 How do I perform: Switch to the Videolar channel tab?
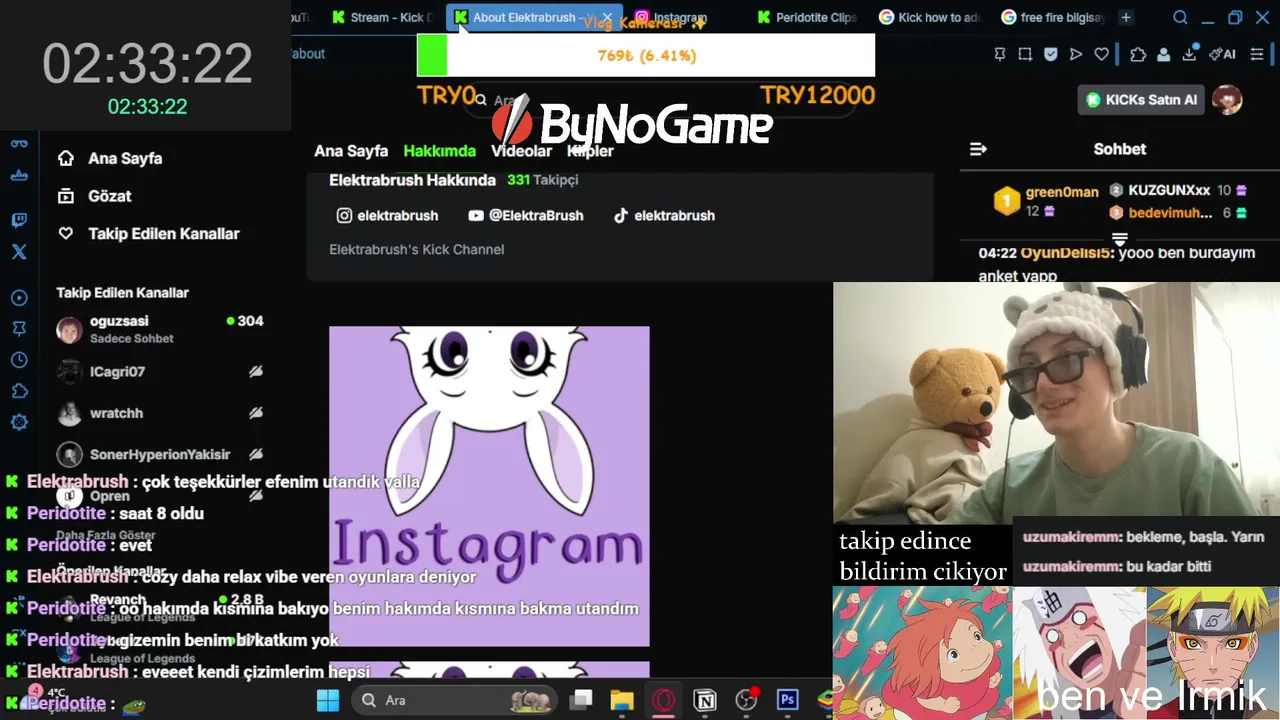[x=521, y=151]
